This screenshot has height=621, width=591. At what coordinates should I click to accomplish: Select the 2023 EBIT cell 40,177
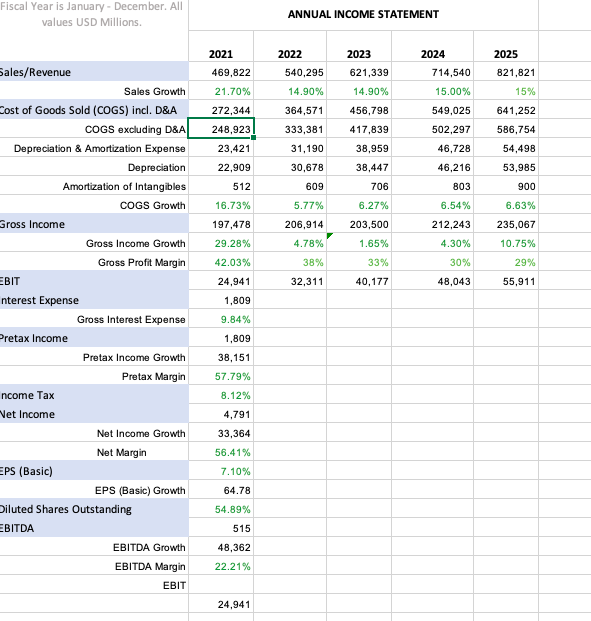pyautogui.click(x=359, y=281)
